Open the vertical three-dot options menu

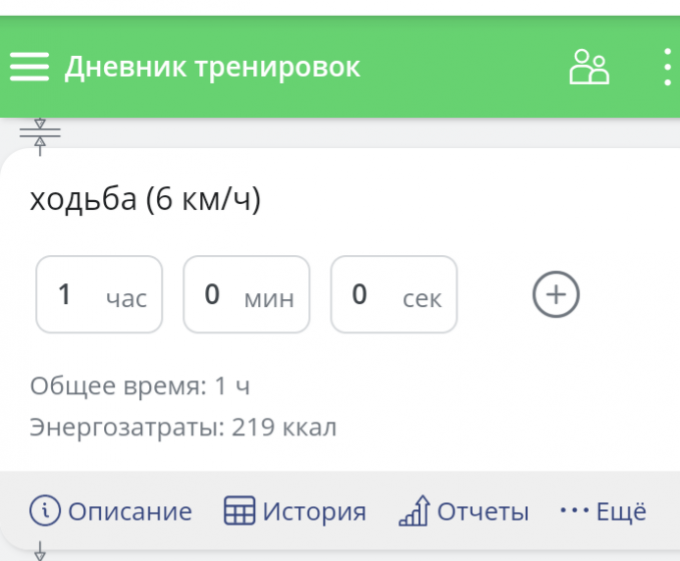click(x=668, y=67)
